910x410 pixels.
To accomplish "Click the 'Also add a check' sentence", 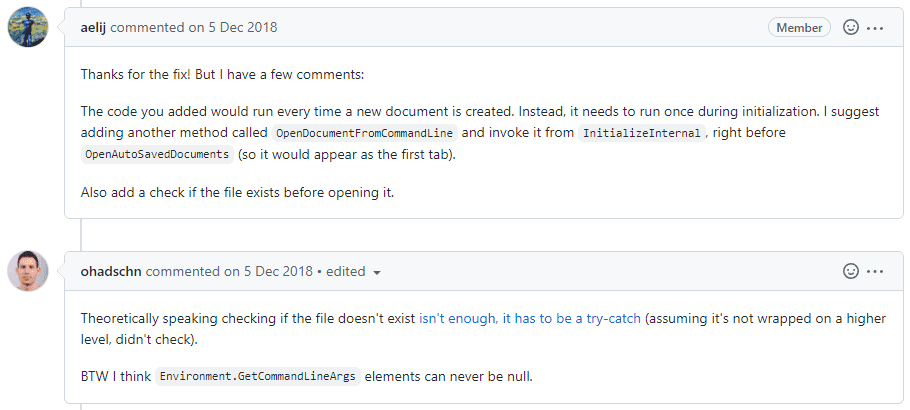I will tap(237, 193).
